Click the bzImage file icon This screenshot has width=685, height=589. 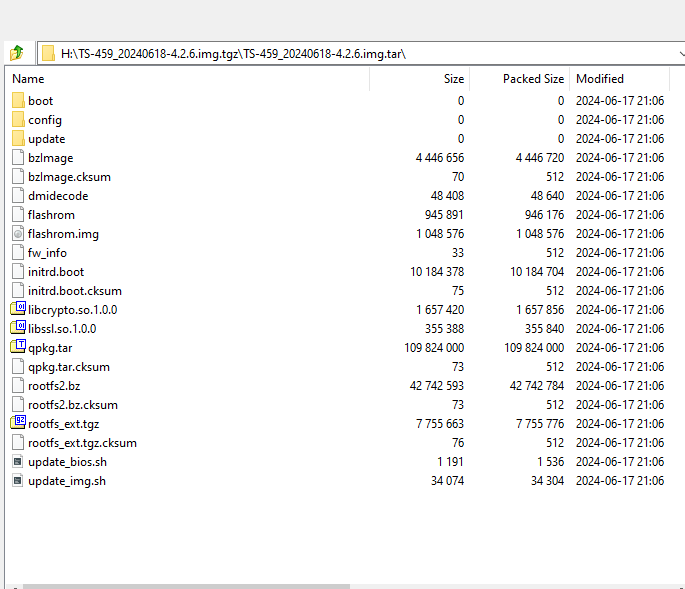[18, 158]
